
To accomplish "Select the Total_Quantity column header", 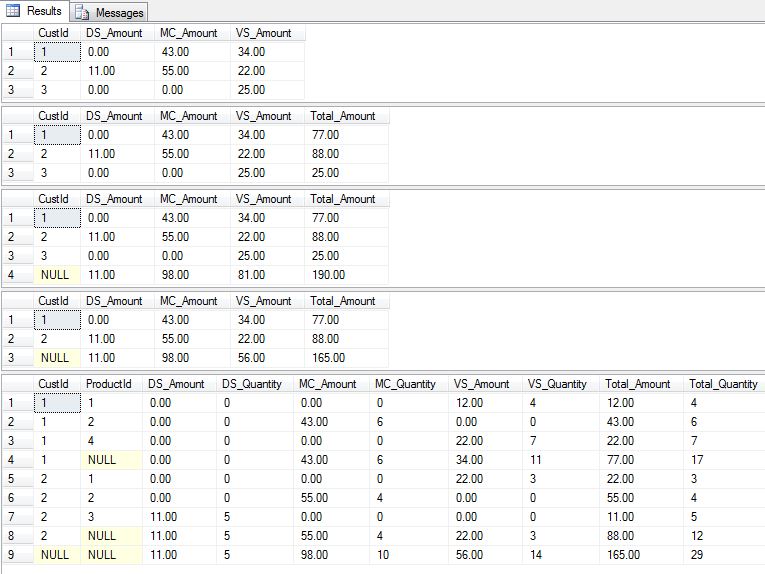I will pyautogui.click(x=724, y=384).
